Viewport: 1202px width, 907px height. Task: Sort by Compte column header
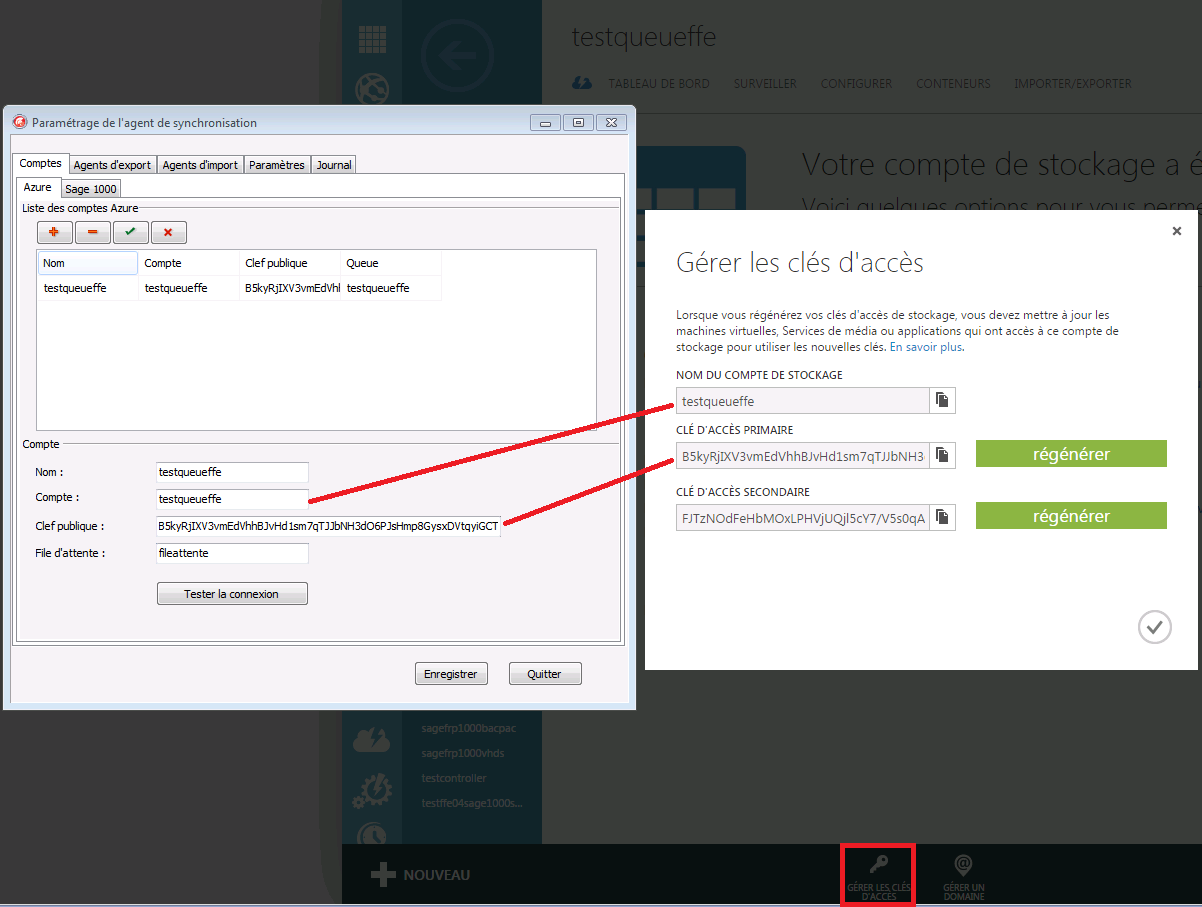[x=189, y=263]
